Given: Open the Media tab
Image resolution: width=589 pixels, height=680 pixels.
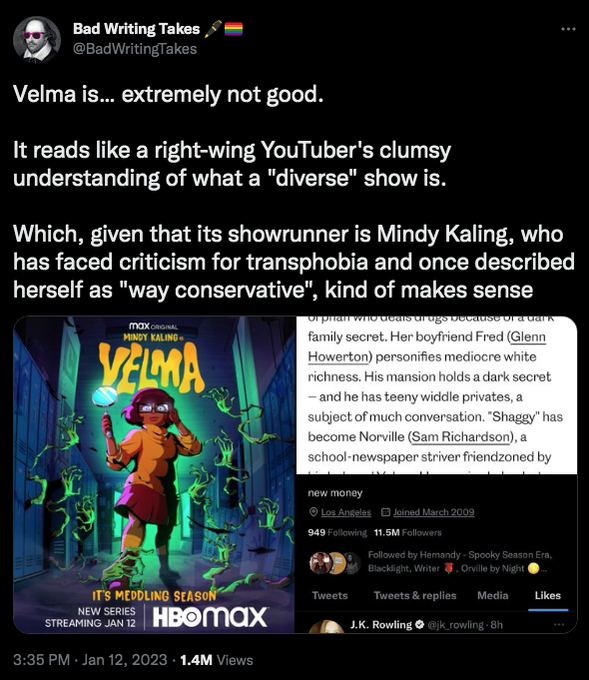Looking at the screenshot, I should click(x=492, y=595).
